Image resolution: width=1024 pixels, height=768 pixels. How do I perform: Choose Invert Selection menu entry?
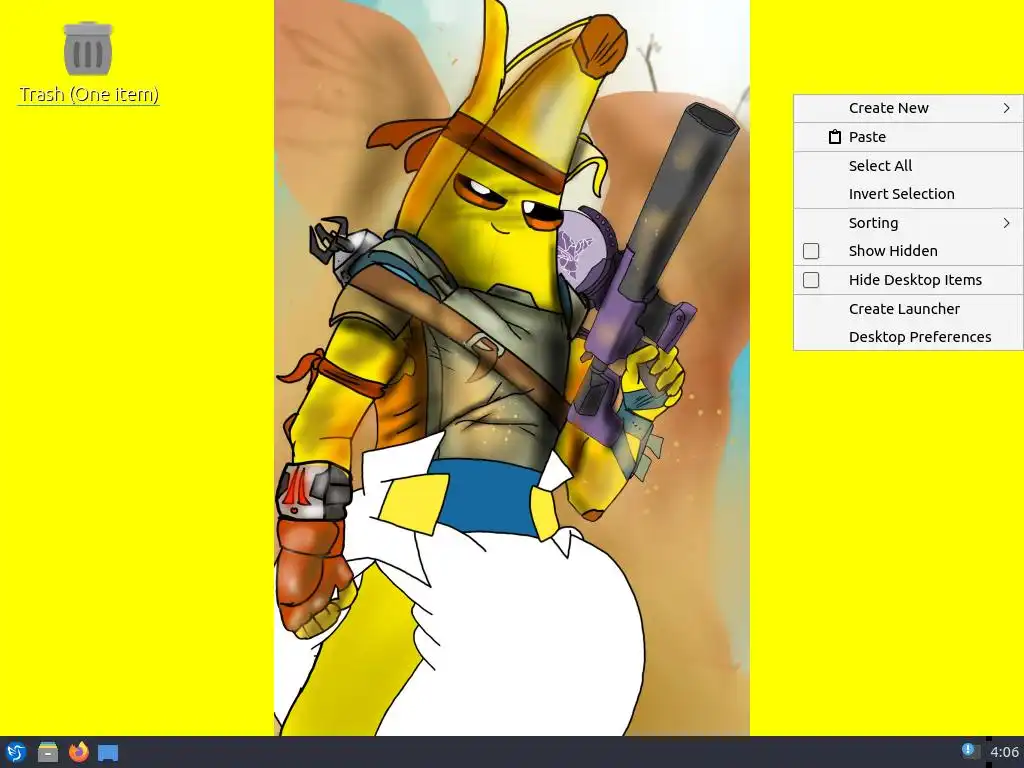point(908,194)
